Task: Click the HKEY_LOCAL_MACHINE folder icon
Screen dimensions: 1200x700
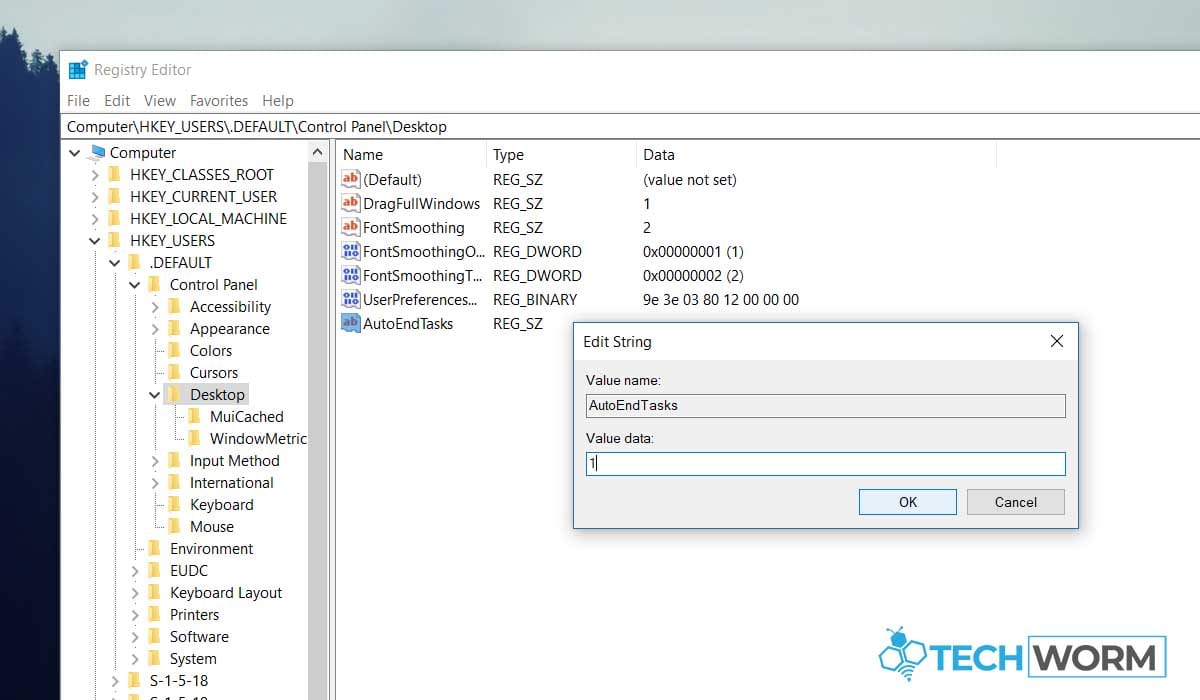Action: tap(114, 219)
